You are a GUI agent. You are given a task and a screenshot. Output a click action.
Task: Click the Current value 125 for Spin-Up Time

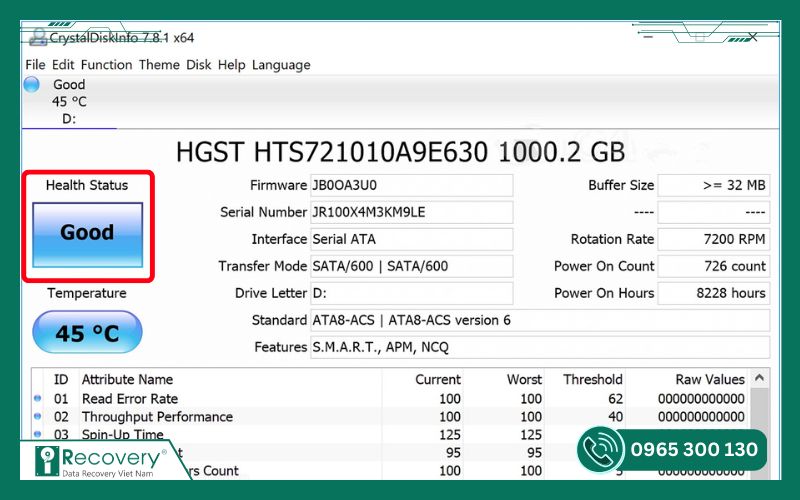point(449,435)
